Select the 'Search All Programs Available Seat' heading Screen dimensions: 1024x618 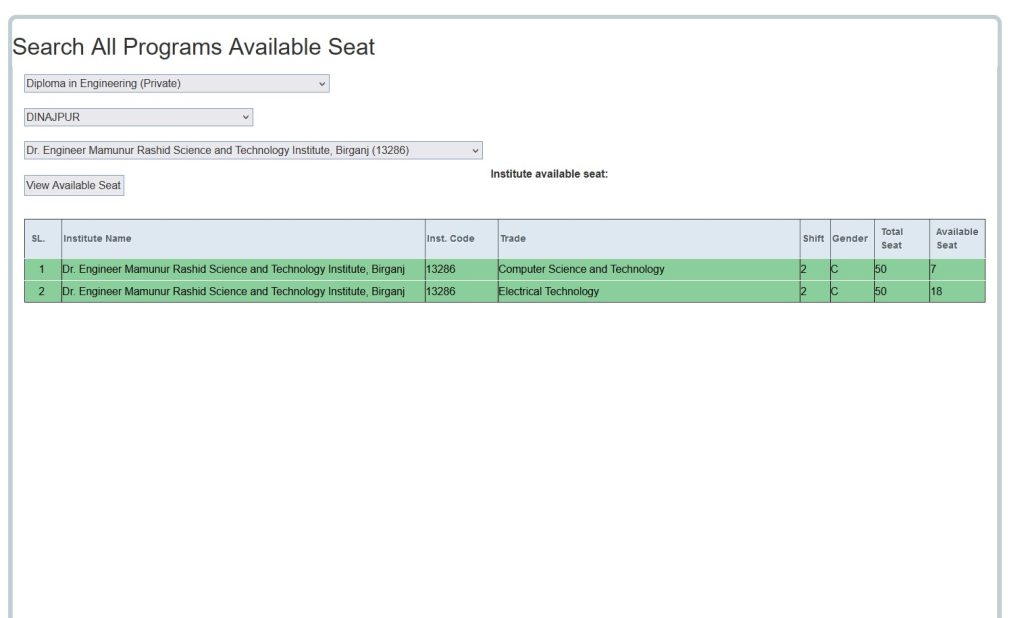tap(193, 47)
